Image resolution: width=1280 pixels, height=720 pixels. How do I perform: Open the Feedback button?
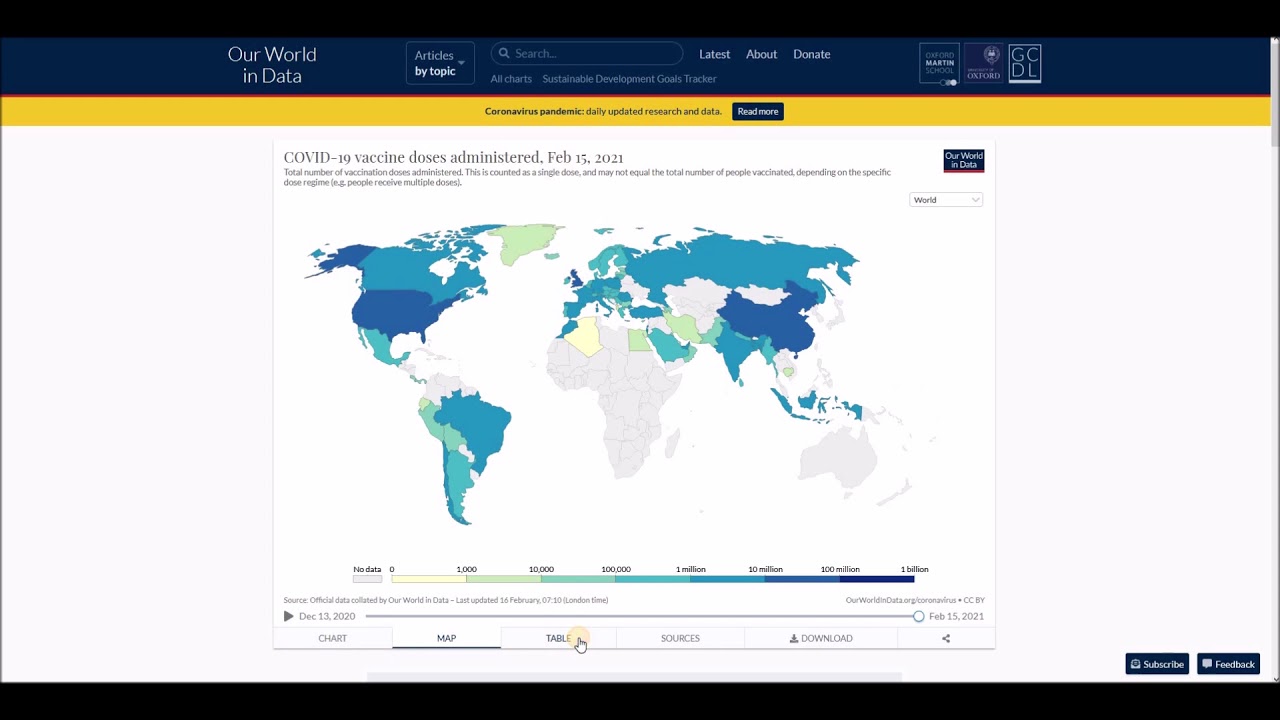point(1228,664)
